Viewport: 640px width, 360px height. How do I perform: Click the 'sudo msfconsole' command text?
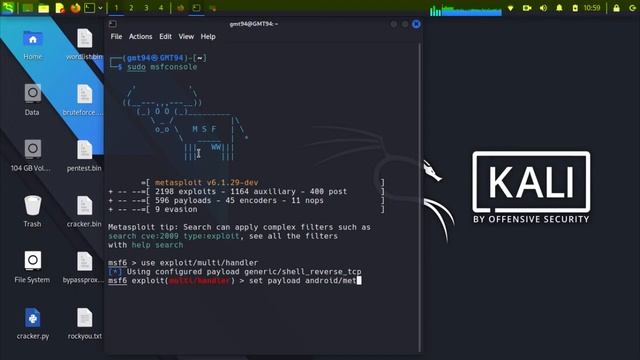[162, 67]
